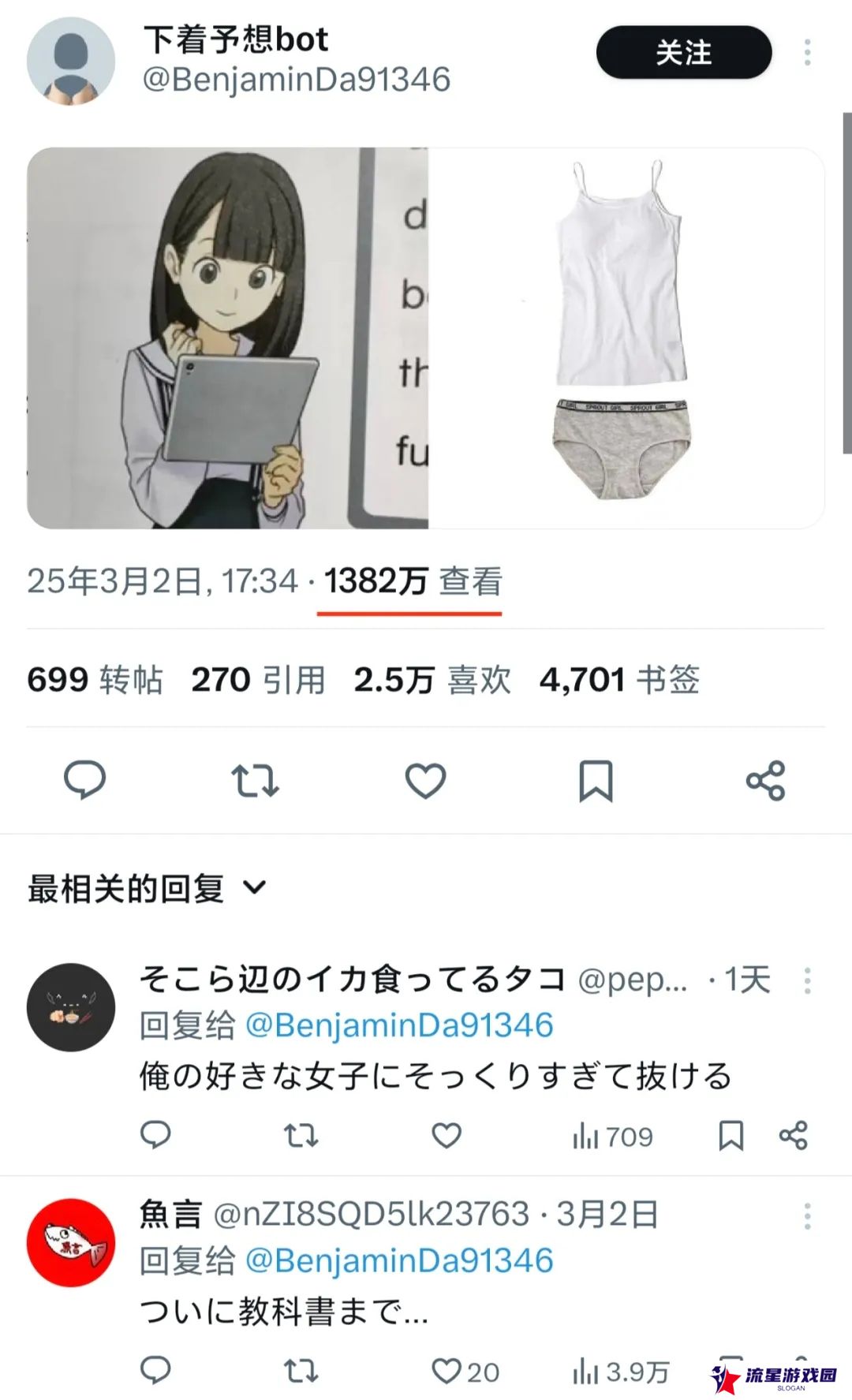Click the 关注 follow button
This screenshot has height=1400, width=852.
683,52
